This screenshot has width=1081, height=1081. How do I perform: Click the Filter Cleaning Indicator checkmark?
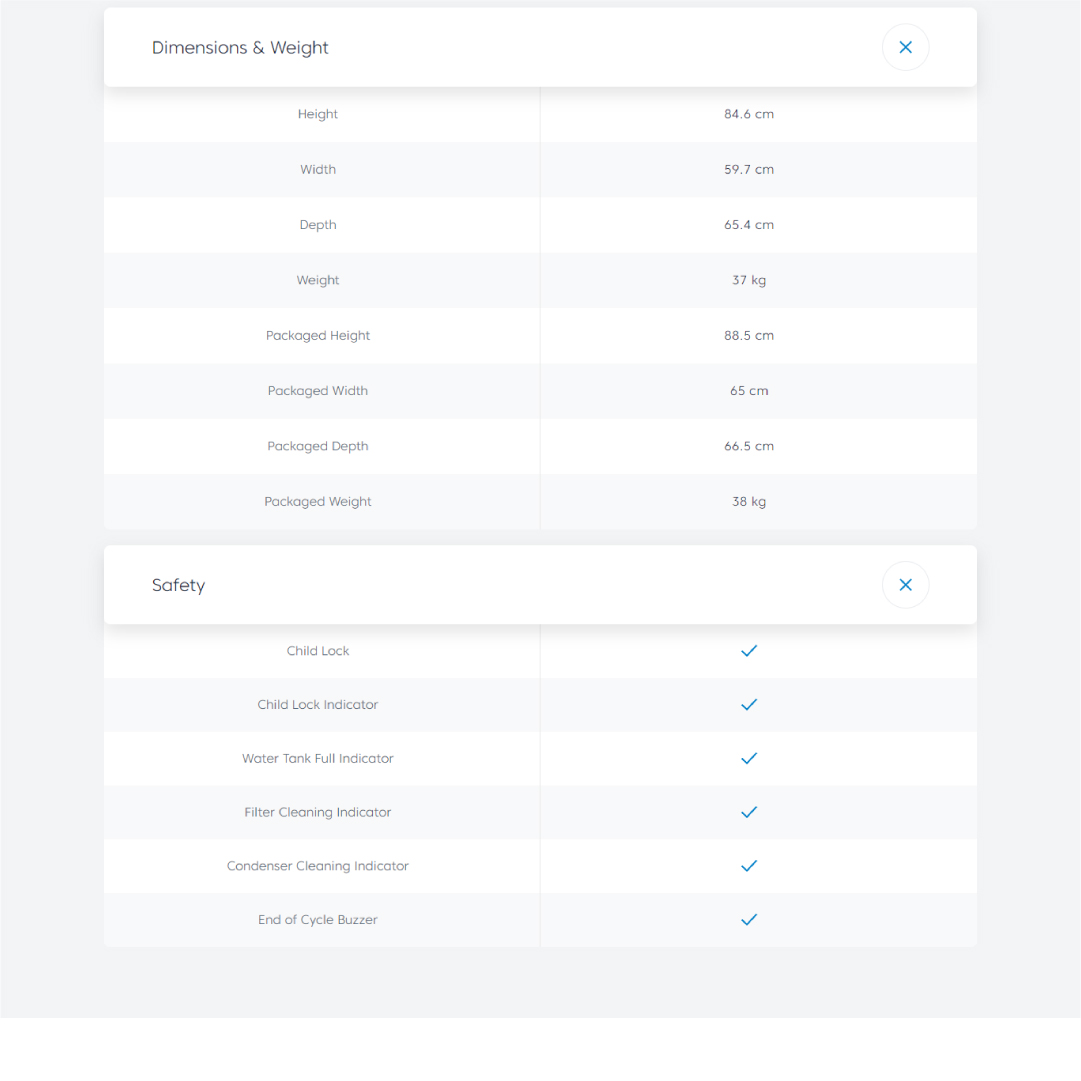749,812
